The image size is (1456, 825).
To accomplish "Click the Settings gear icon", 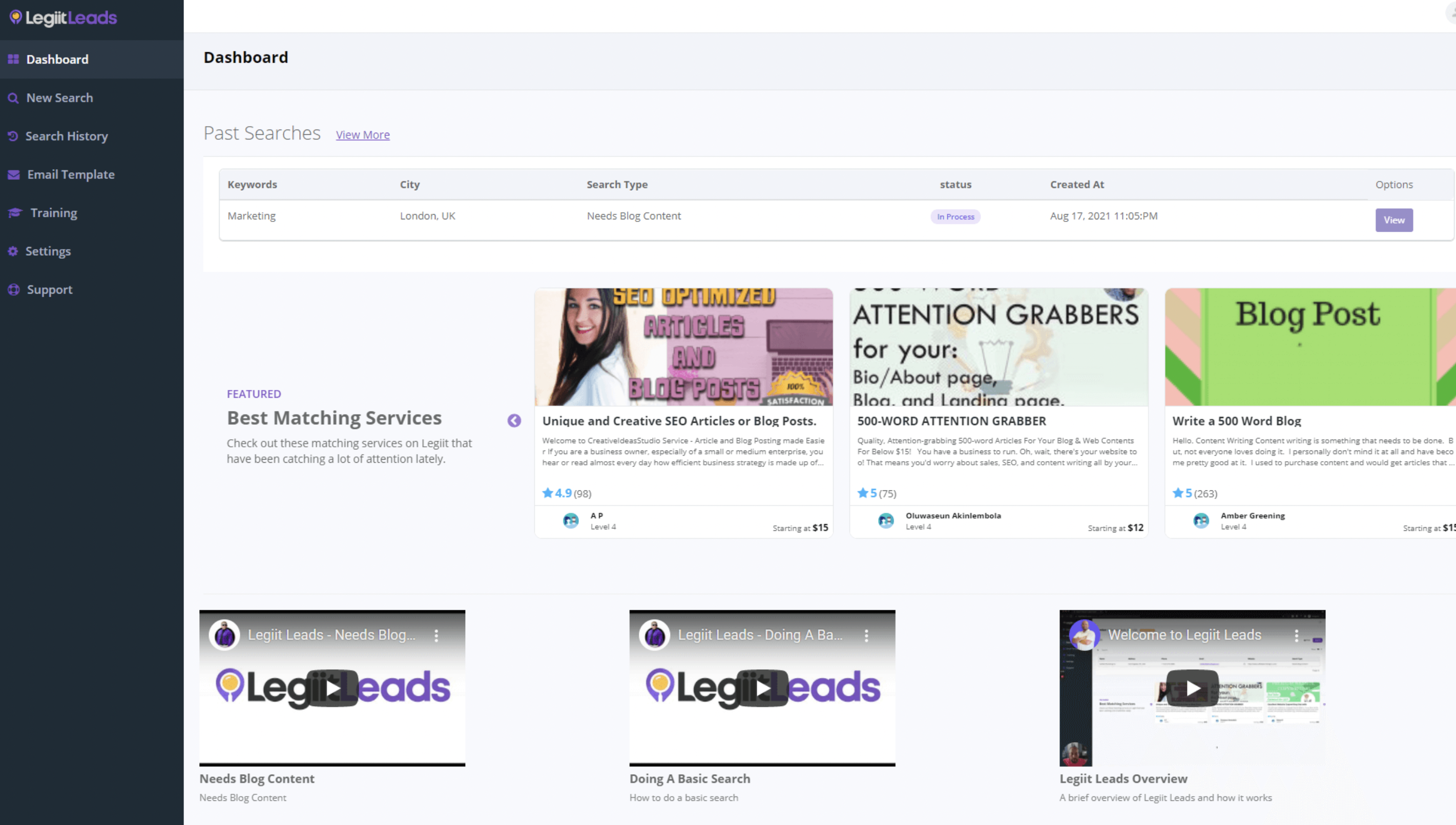I will coord(13,251).
